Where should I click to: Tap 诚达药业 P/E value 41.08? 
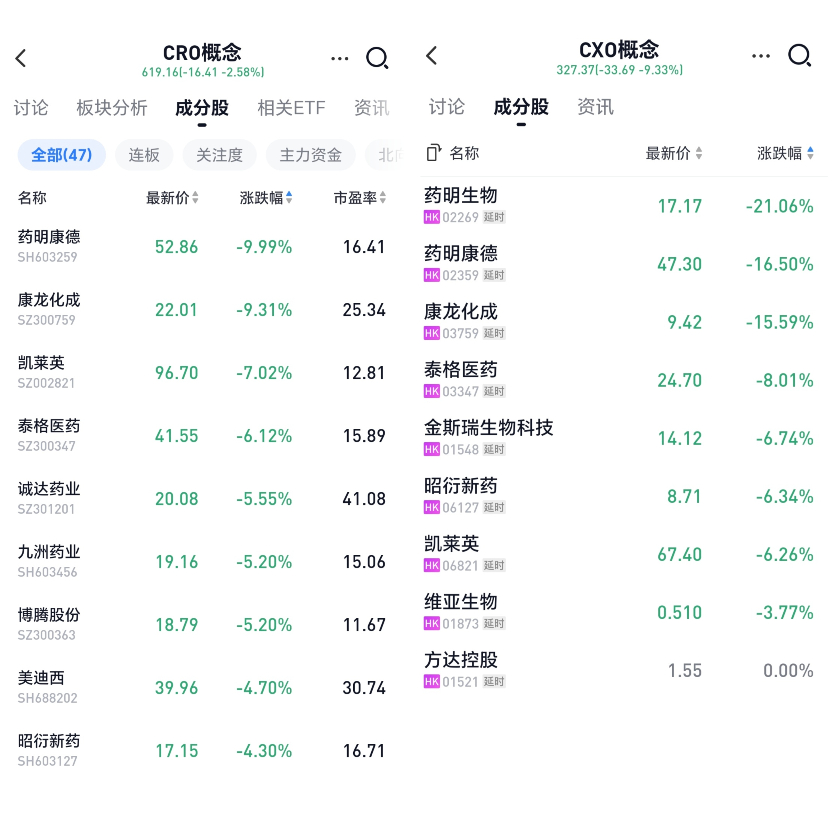click(364, 499)
